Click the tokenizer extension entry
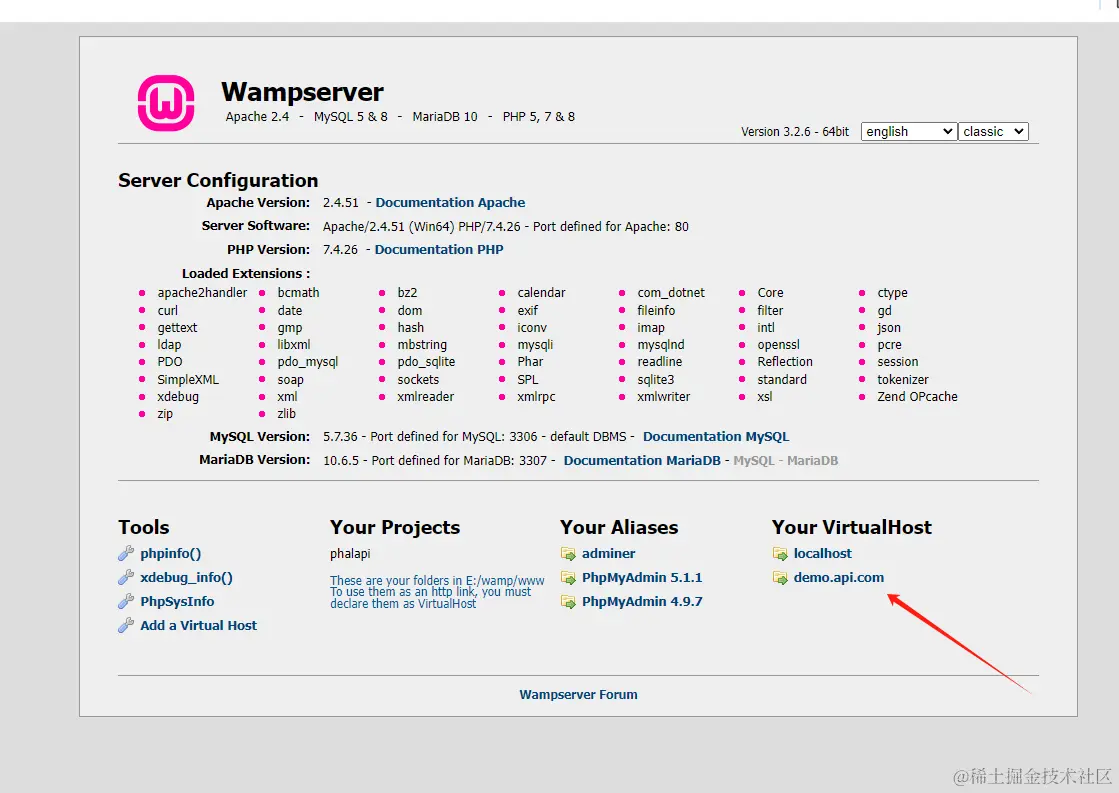1119x793 pixels. point(903,380)
